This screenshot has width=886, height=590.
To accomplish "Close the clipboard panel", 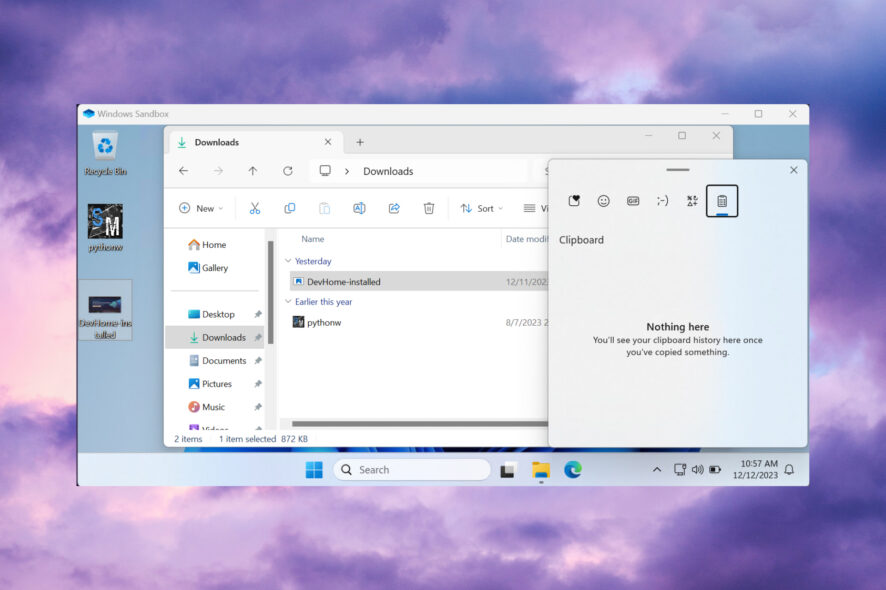I will (x=793, y=170).
